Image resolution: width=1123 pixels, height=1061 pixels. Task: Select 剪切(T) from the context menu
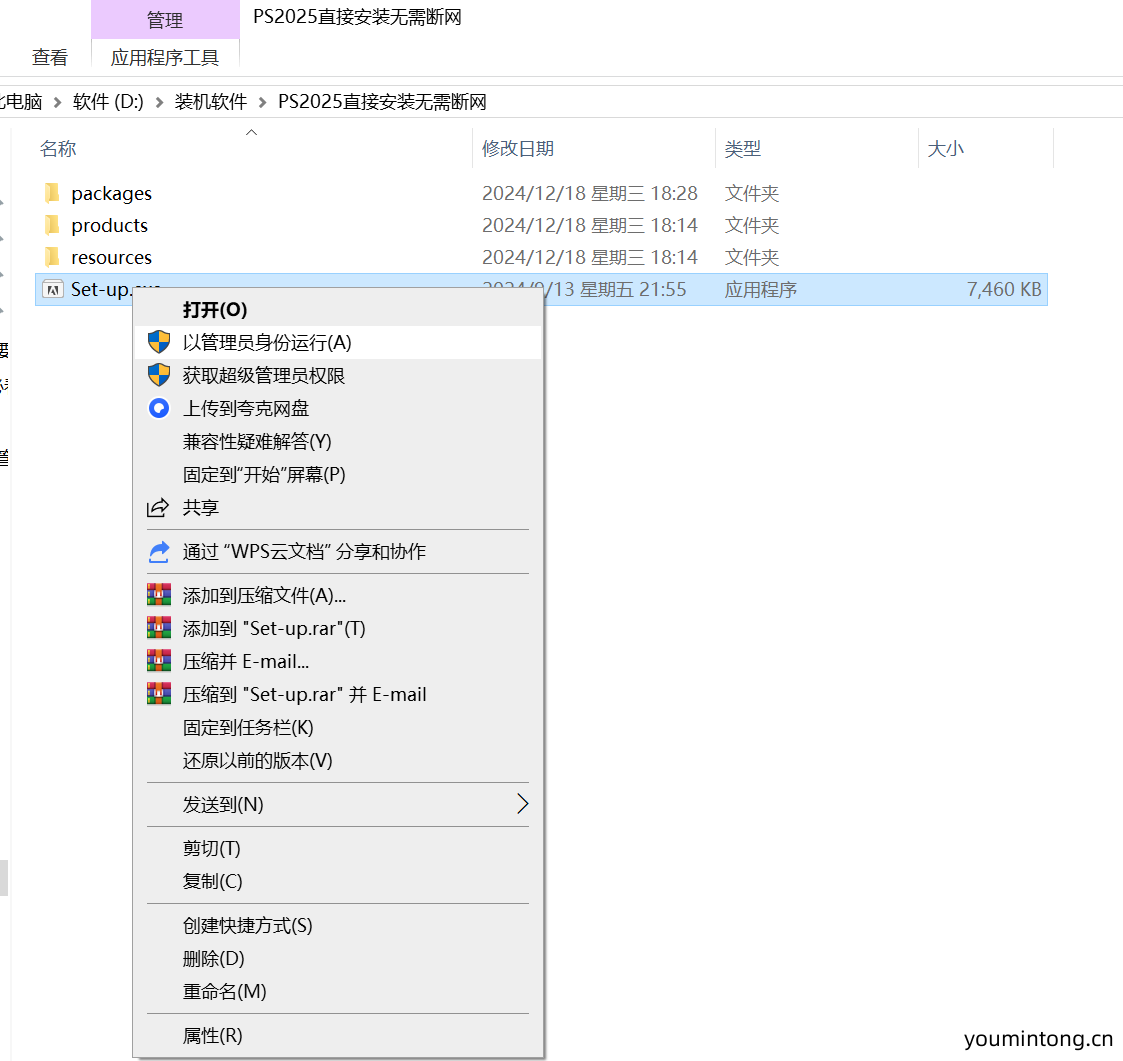pyautogui.click(x=337, y=848)
